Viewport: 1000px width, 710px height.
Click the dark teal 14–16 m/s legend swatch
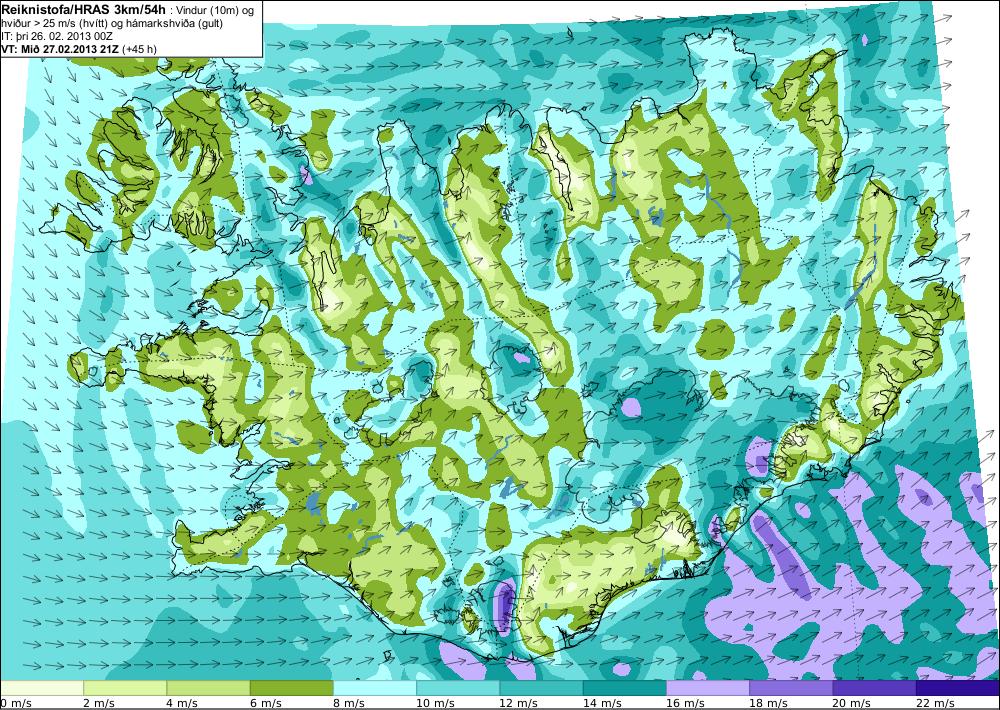click(624, 688)
